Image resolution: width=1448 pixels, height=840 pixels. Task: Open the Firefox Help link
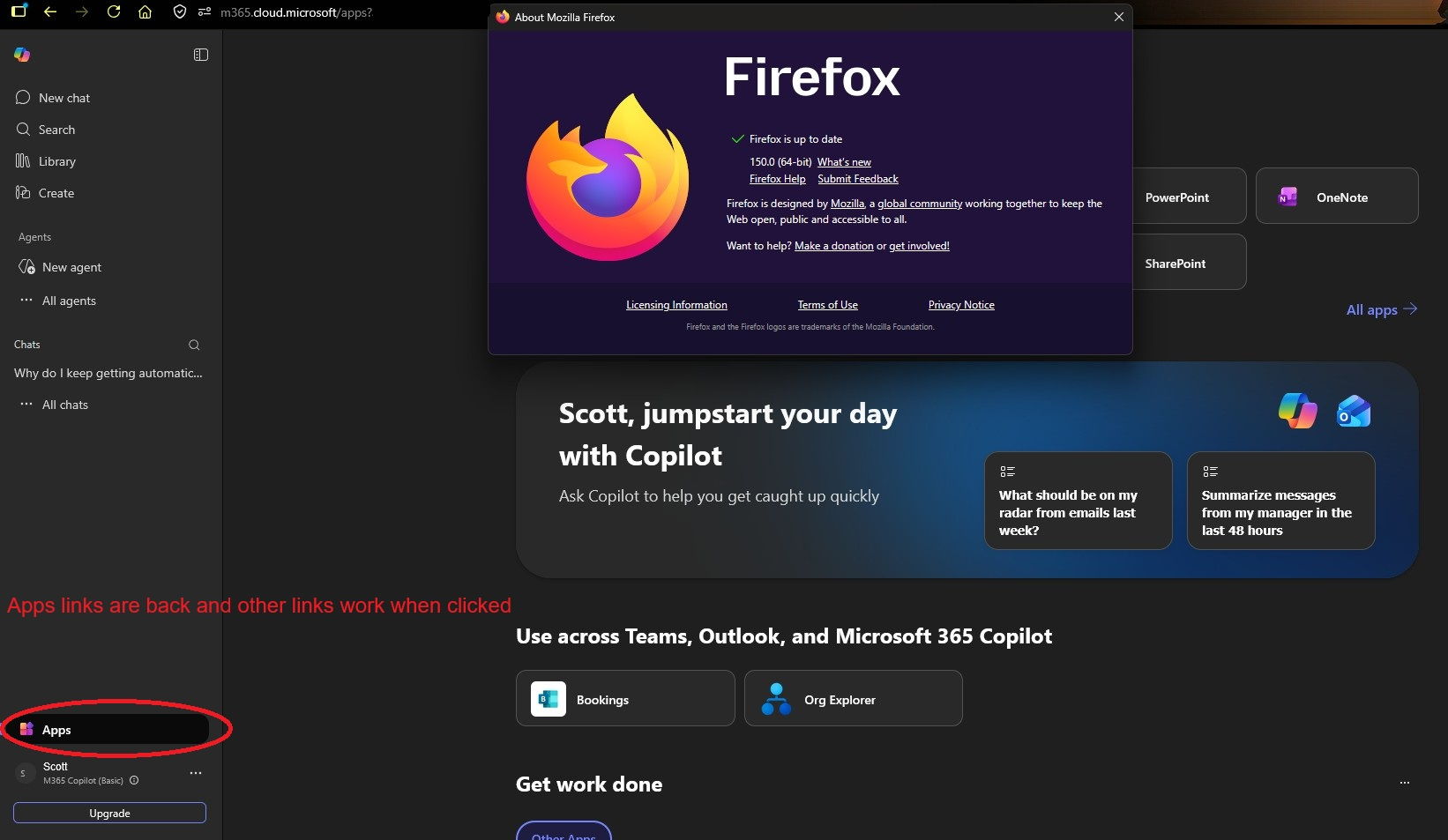coord(778,179)
